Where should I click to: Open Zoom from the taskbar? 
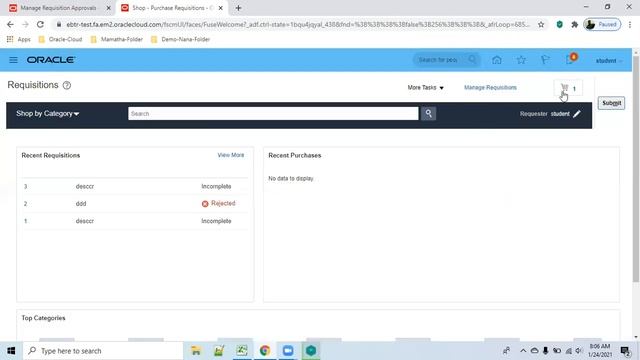[x=288, y=351]
